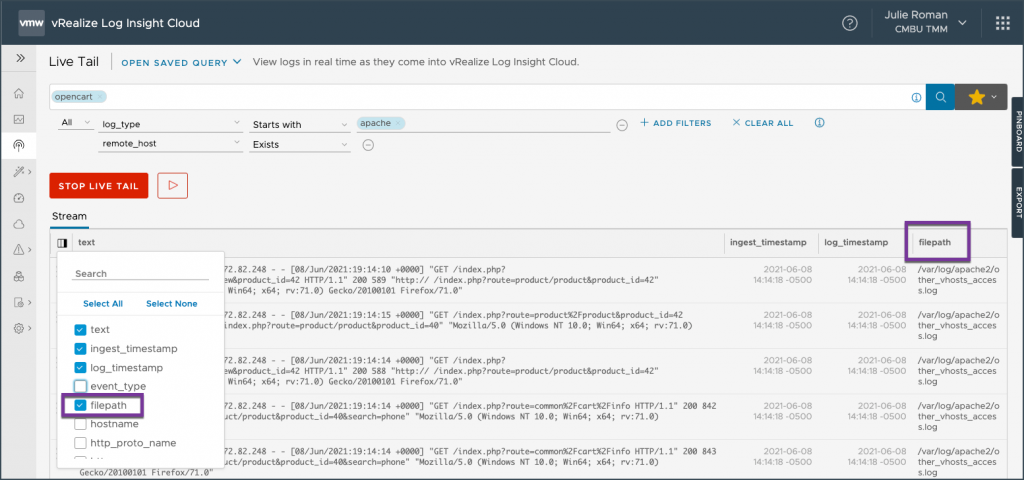Open the Starts with operator dropdown

(300, 124)
